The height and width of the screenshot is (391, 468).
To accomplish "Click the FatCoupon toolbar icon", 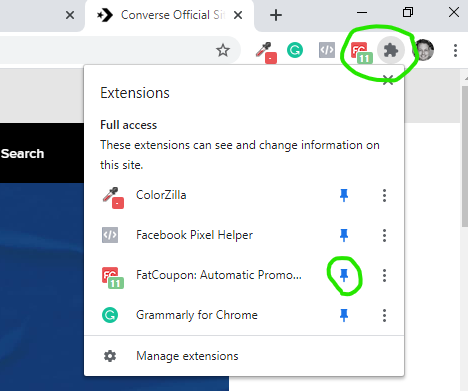I will (x=361, y=52).
